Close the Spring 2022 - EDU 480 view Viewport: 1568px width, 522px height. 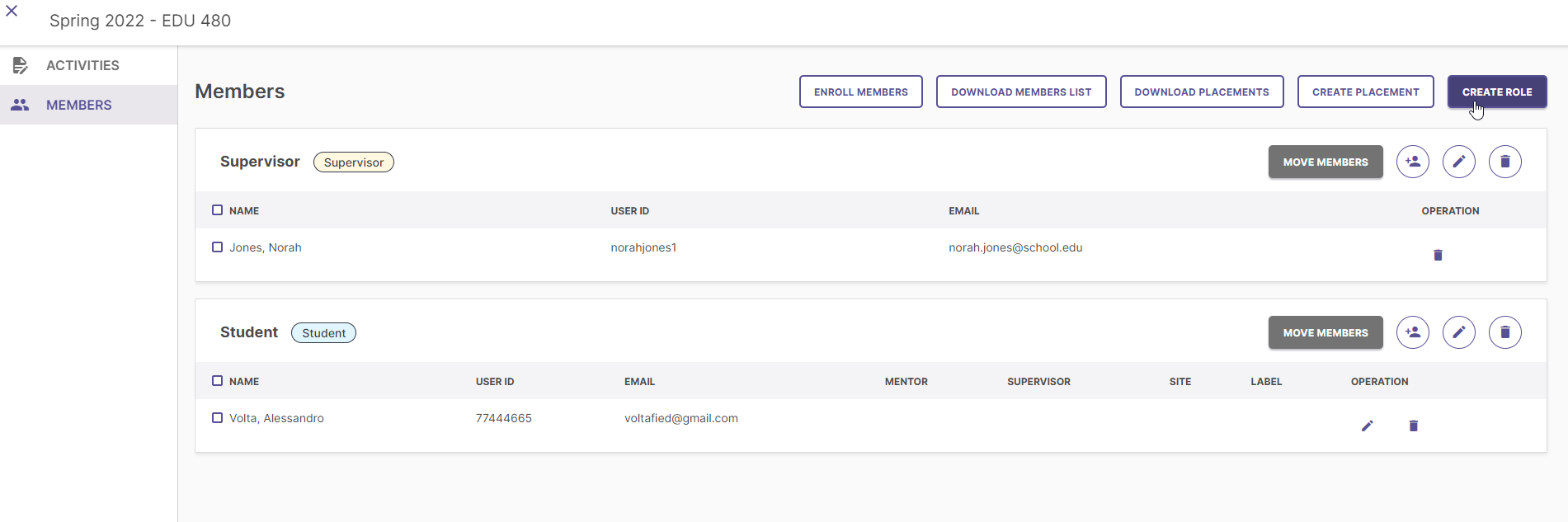point(12,11)
